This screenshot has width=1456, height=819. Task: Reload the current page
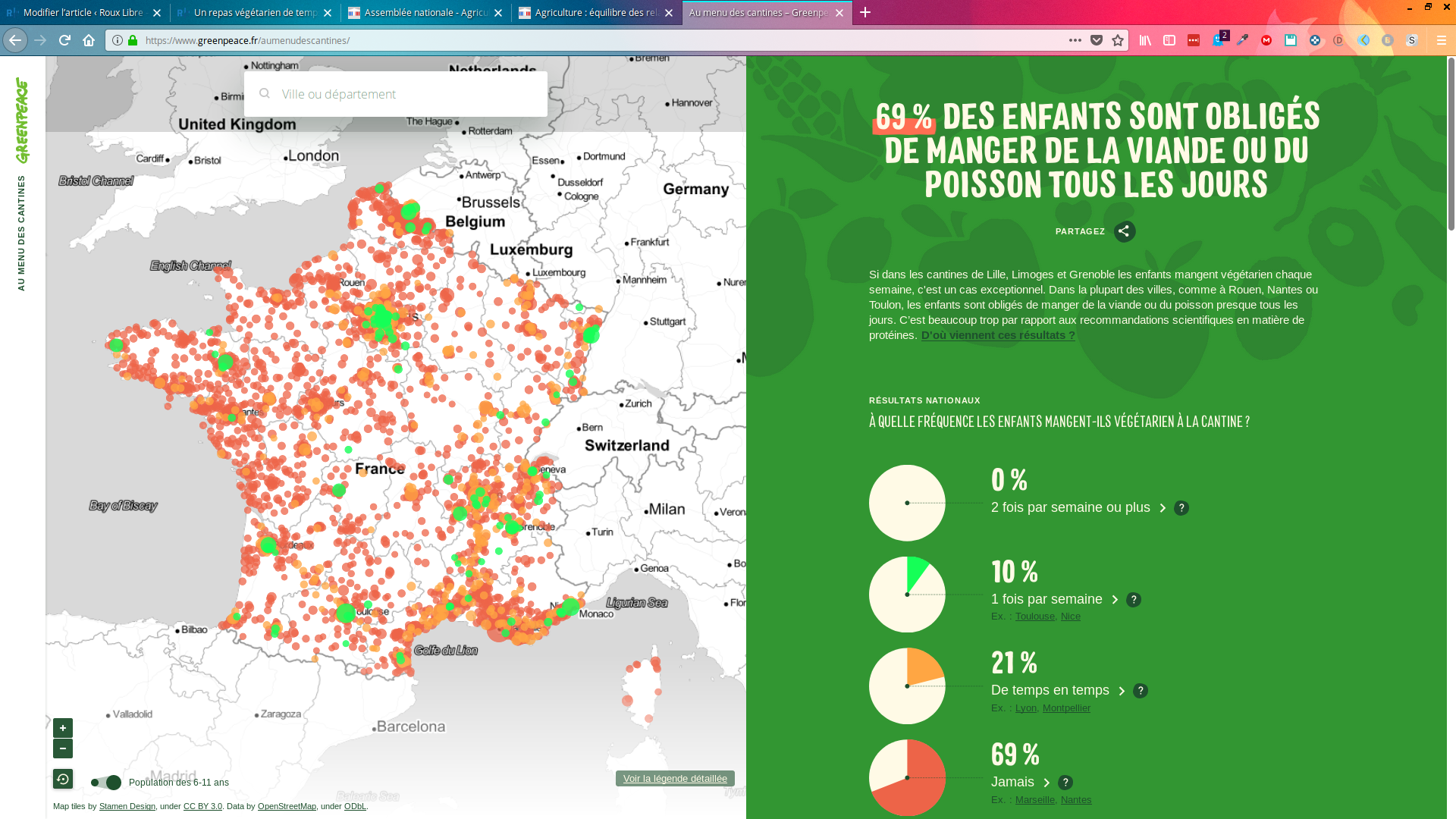64,40
